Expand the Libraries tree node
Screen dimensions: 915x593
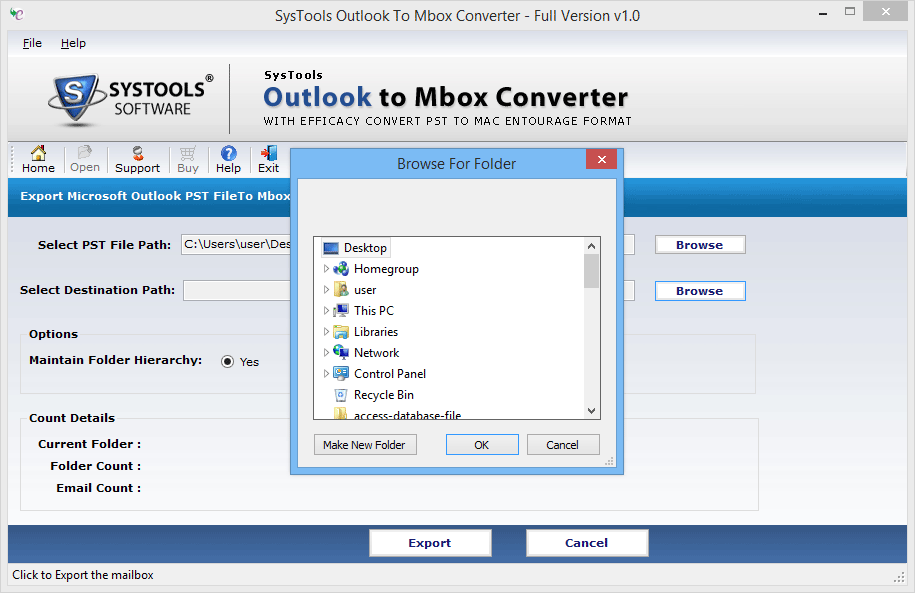tap(326, 332)
